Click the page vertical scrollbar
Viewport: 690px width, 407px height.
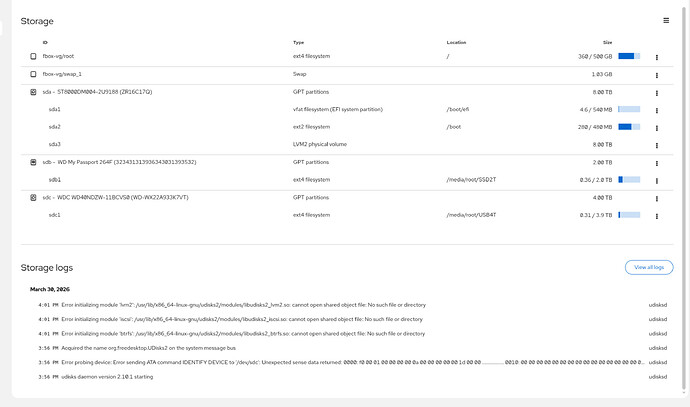pos(683,198)
